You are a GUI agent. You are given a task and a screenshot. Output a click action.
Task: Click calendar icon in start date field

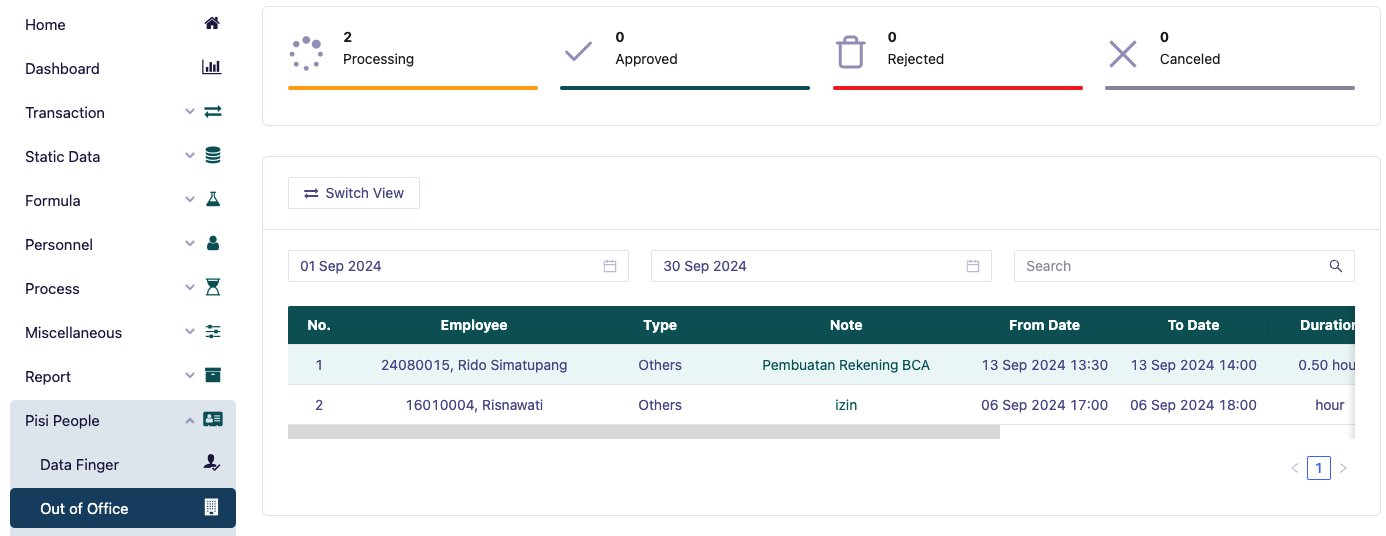(x=610, y=266)
